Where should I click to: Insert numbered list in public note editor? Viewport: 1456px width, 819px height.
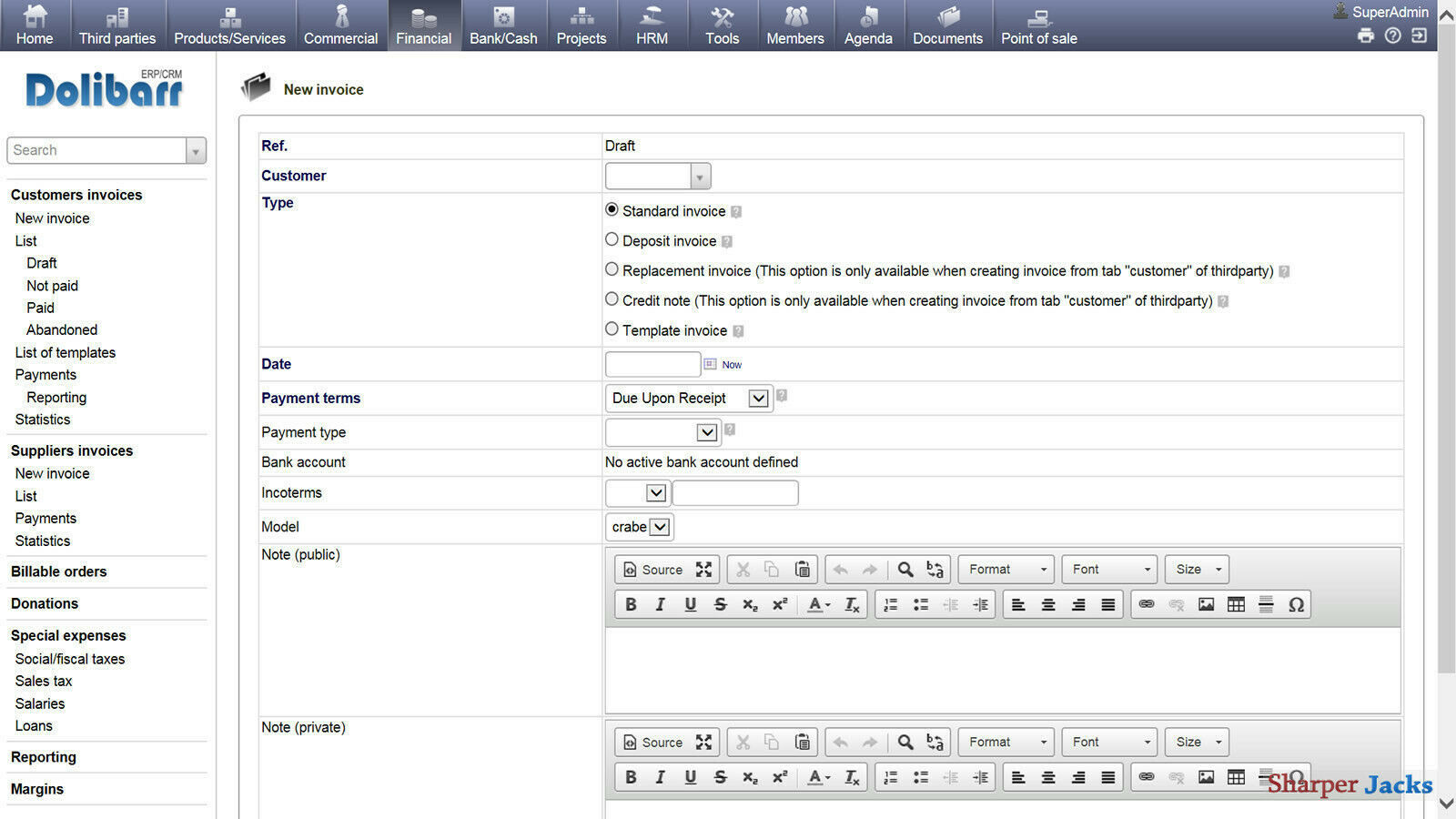click(891, 604)
